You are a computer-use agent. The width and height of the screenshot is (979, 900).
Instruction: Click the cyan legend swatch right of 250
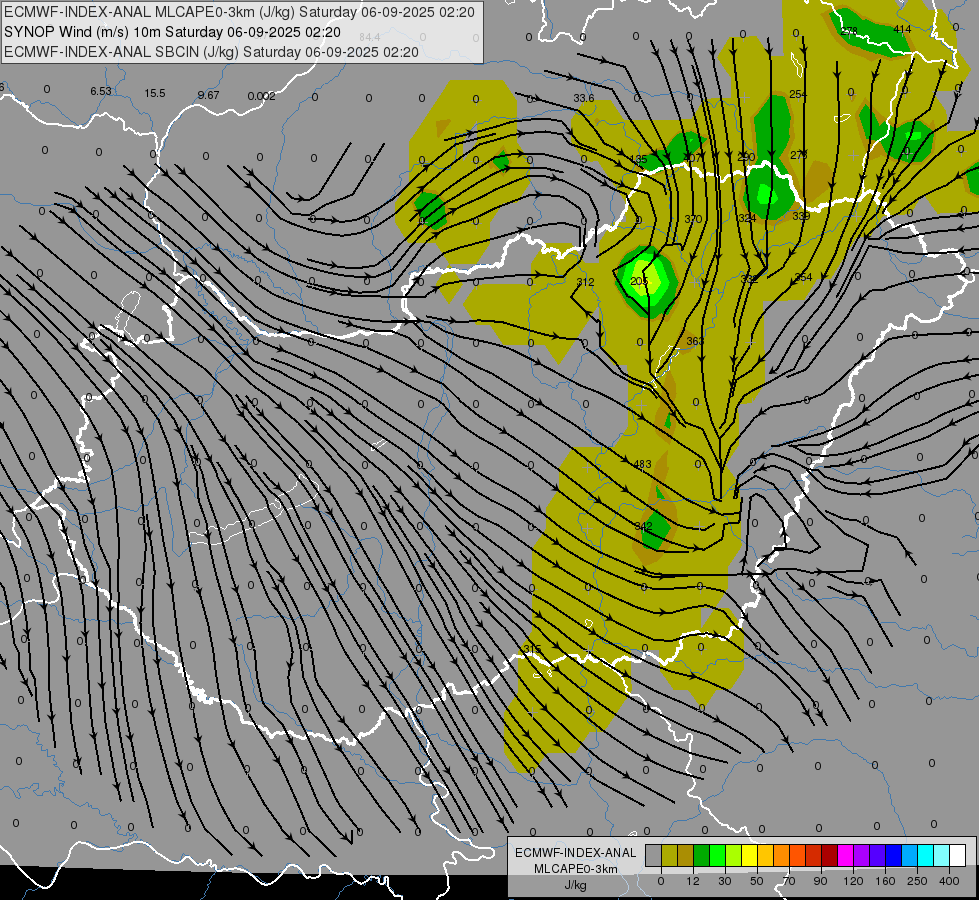point(925,855)
